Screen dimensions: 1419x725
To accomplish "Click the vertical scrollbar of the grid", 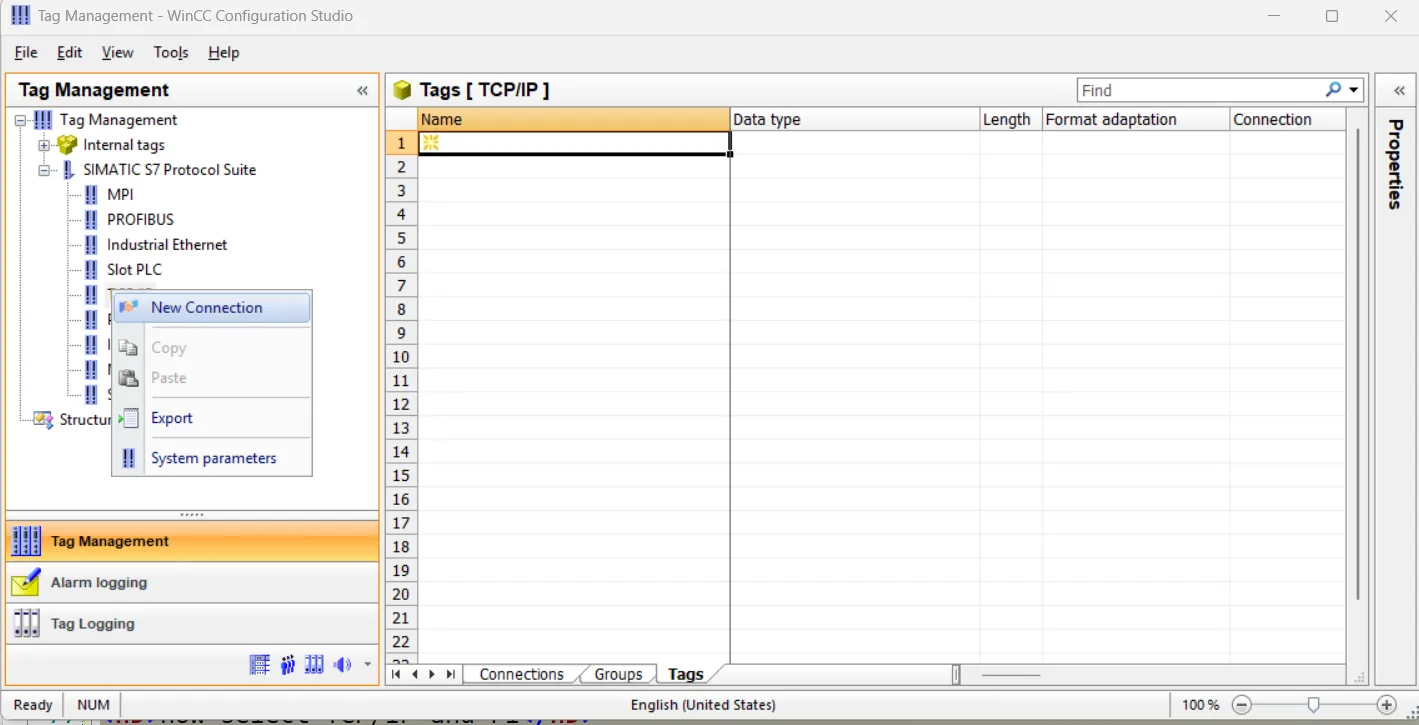I will [1357, 365].
